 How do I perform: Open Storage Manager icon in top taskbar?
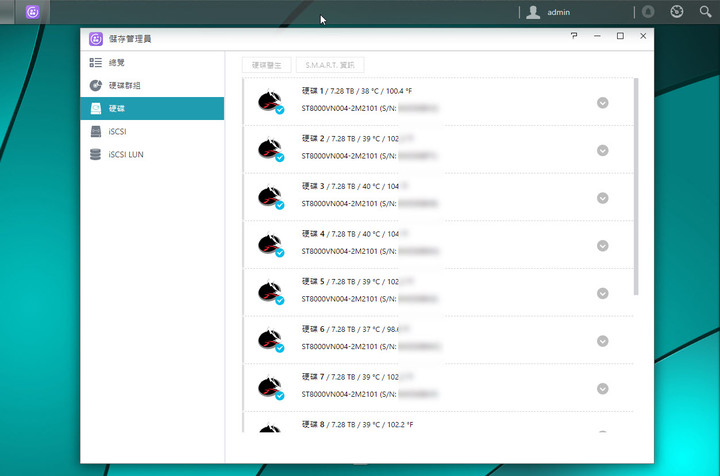pyautogui.click(x=33, y=12)
